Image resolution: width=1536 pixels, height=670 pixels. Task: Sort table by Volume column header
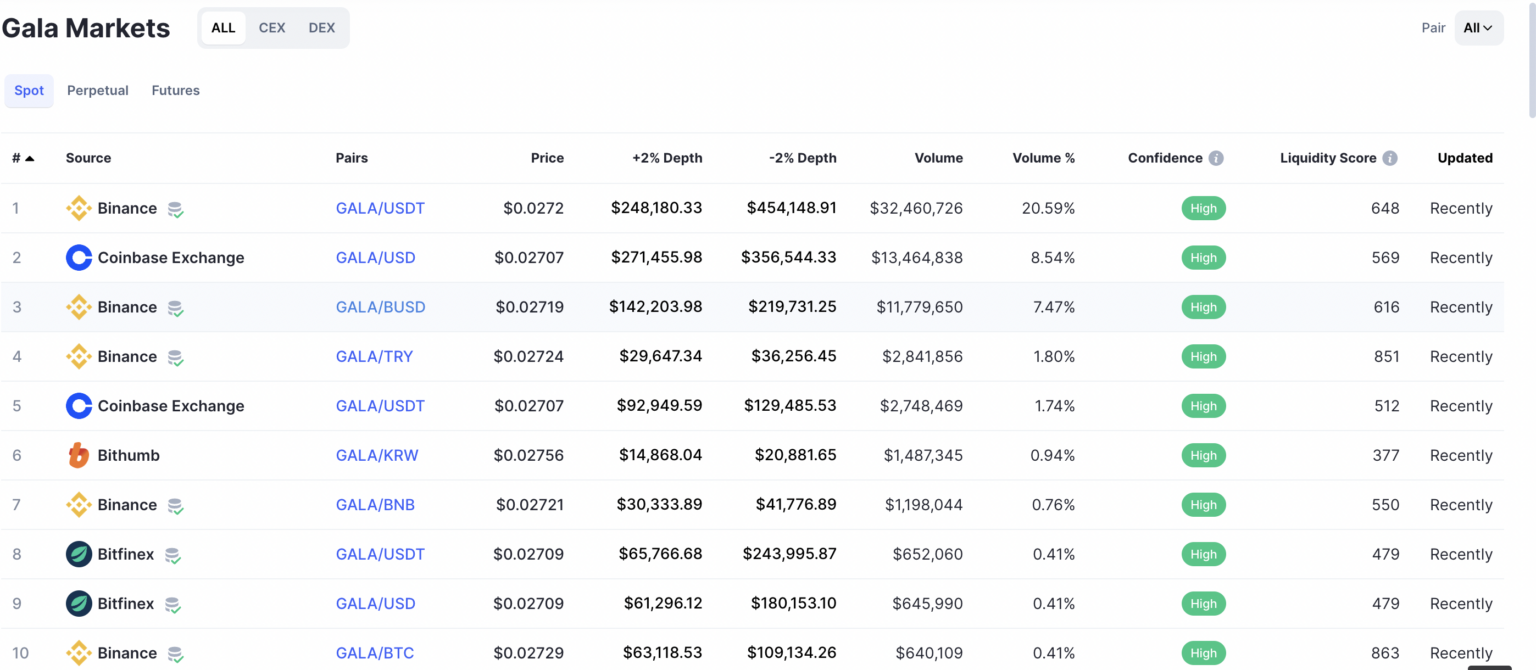tap(938, 158)
